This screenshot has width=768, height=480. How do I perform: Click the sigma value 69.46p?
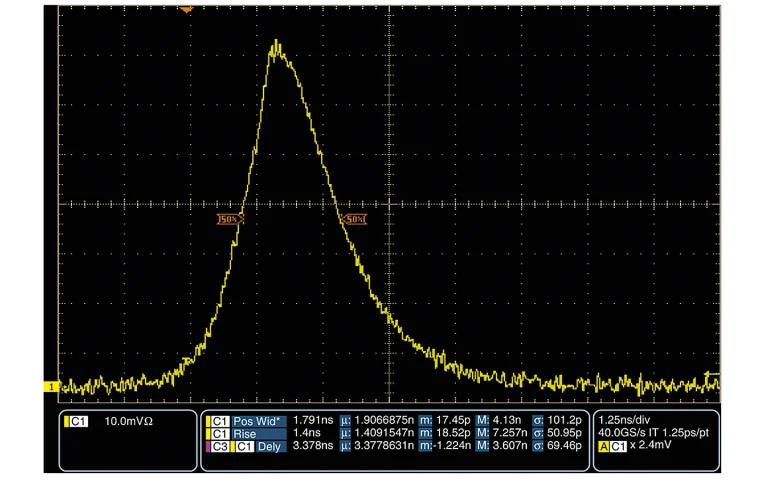pyautogui.click(x=565, y=446)
